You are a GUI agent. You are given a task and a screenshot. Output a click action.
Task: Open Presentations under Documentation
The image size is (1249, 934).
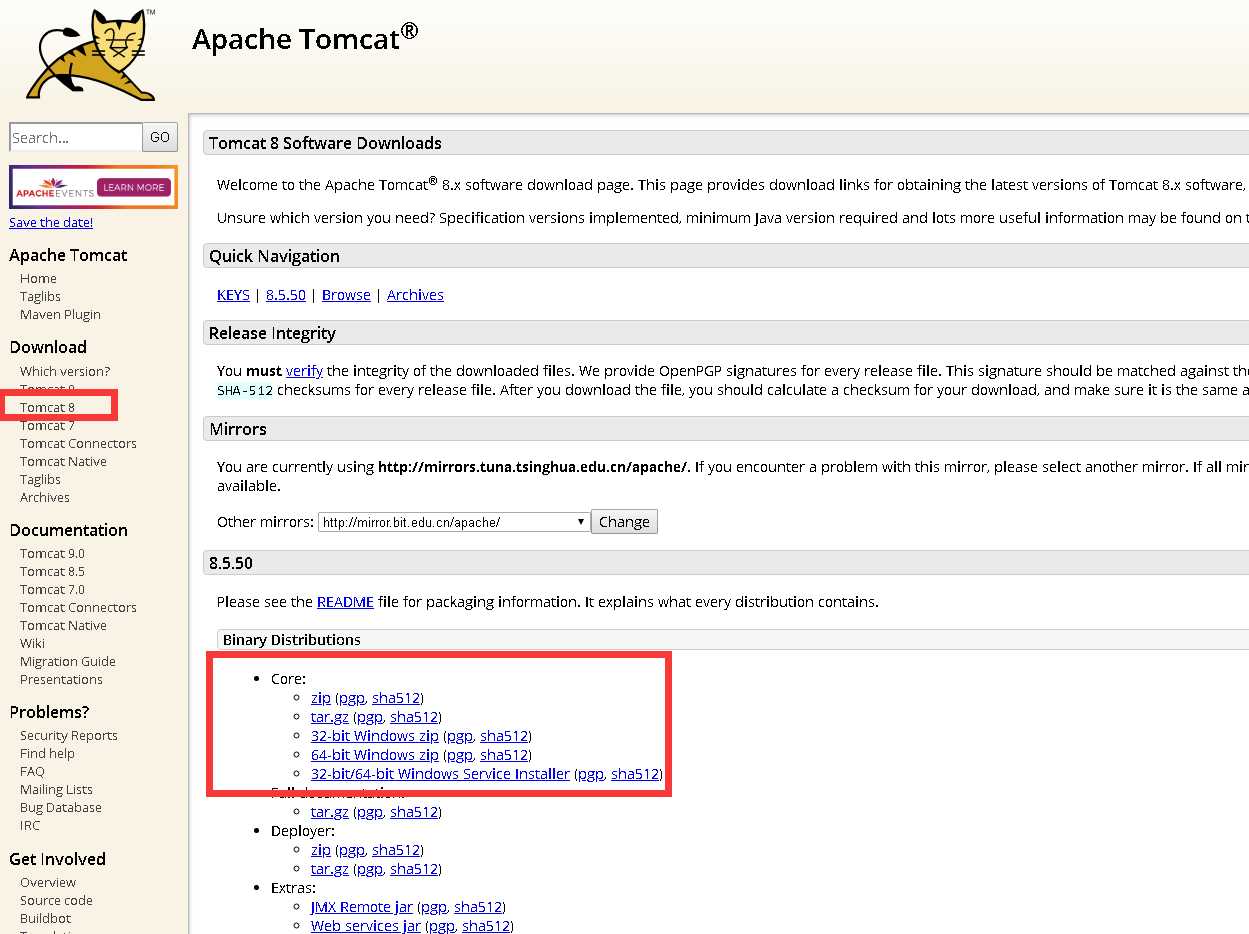(61, 679)
